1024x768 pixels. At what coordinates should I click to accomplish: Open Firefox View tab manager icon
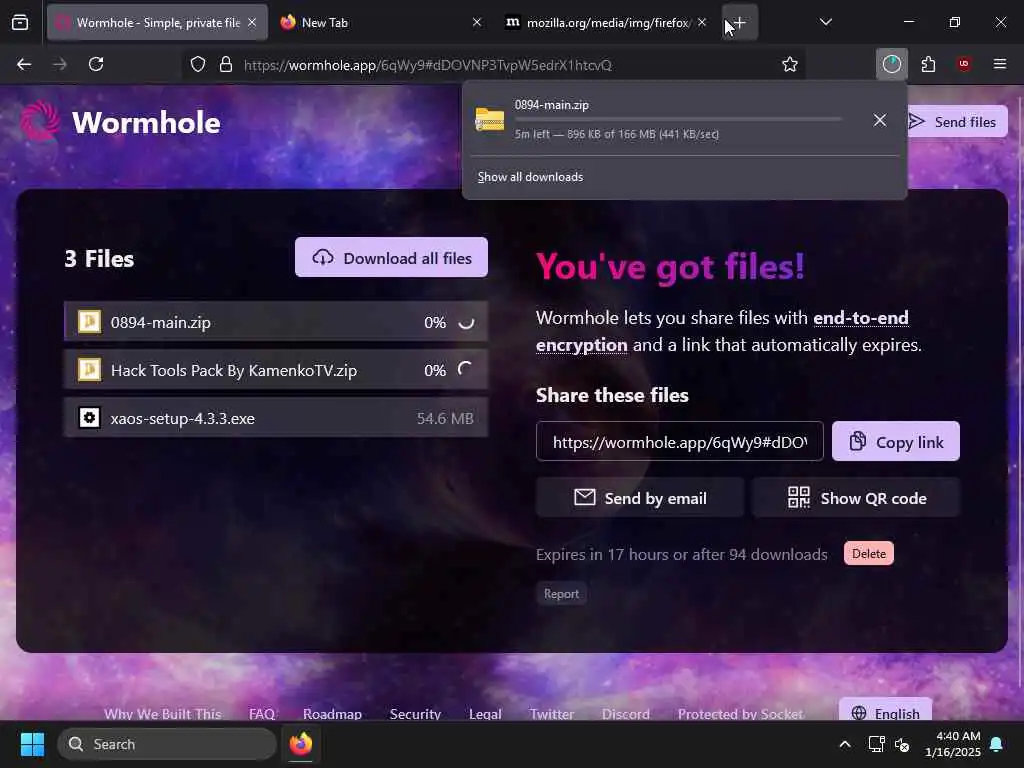[20, 23]
